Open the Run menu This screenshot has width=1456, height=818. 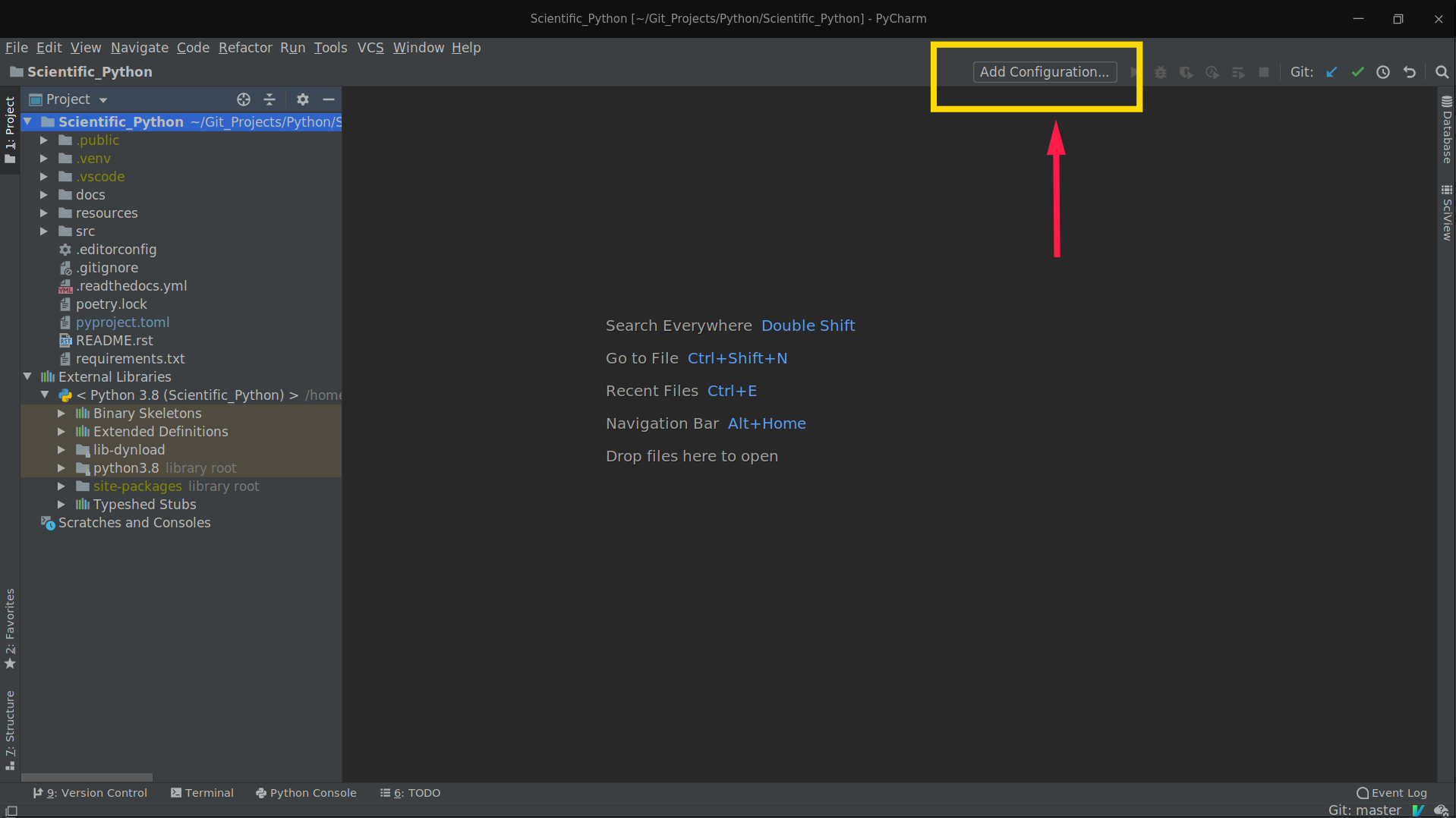tap(292, 48)
